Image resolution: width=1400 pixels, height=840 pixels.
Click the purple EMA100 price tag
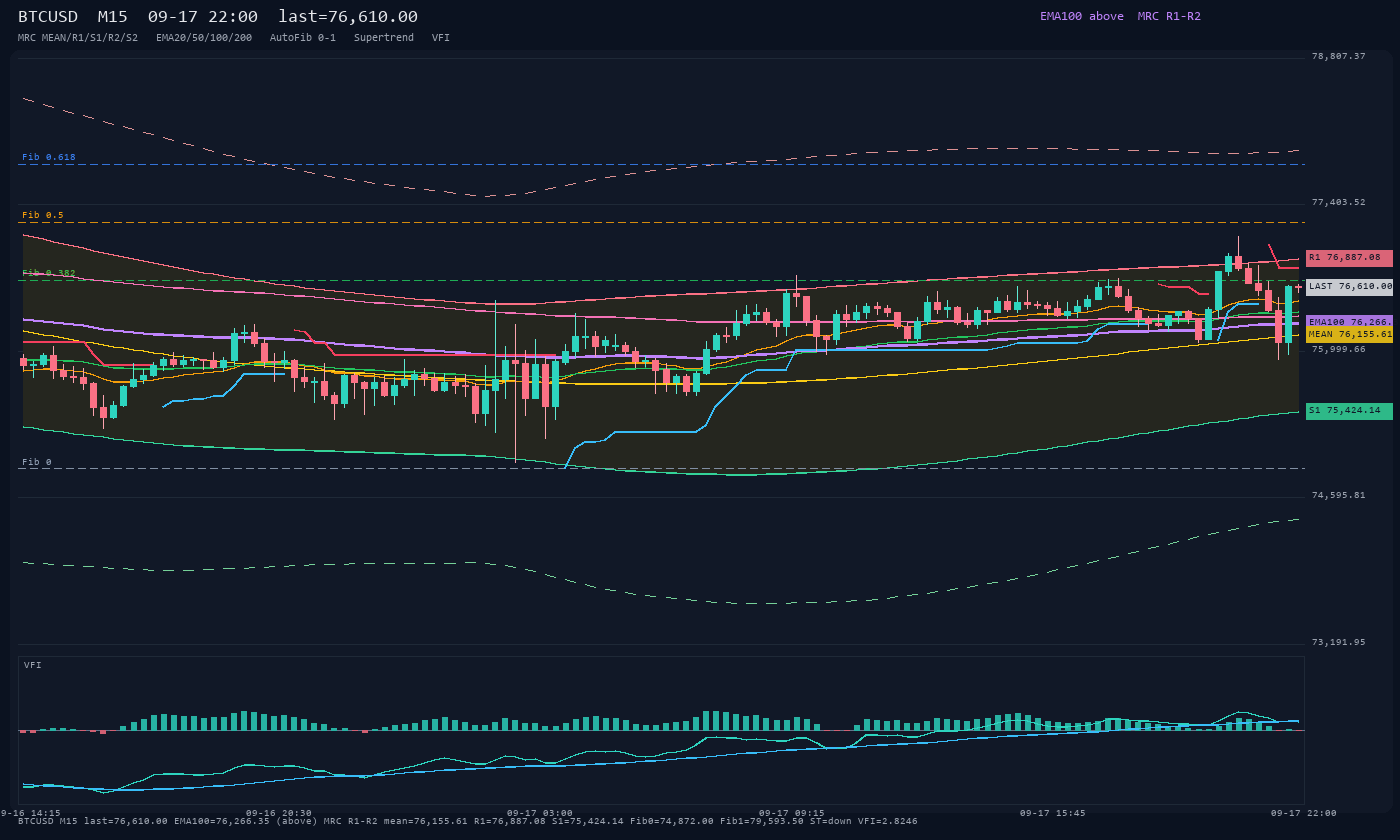coord(1349,322)
